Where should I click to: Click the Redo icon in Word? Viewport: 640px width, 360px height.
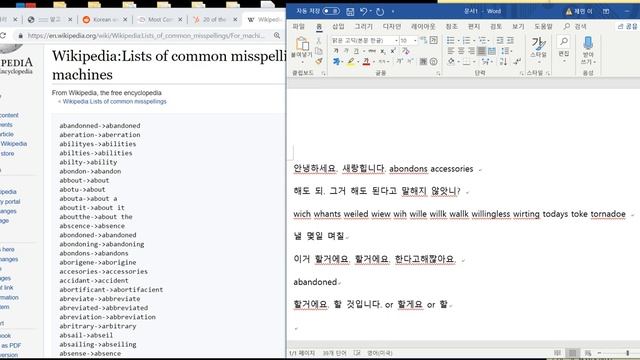click(380, 11)
